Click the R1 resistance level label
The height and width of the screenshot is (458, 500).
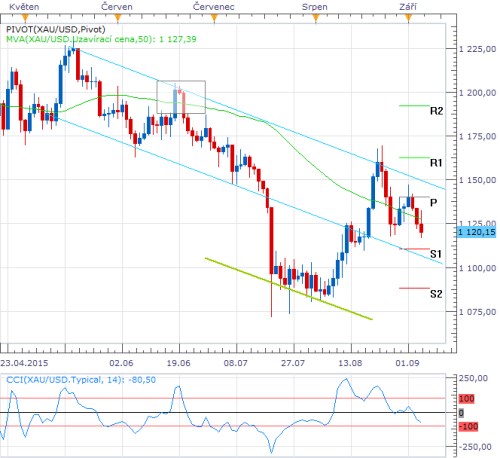436,163
